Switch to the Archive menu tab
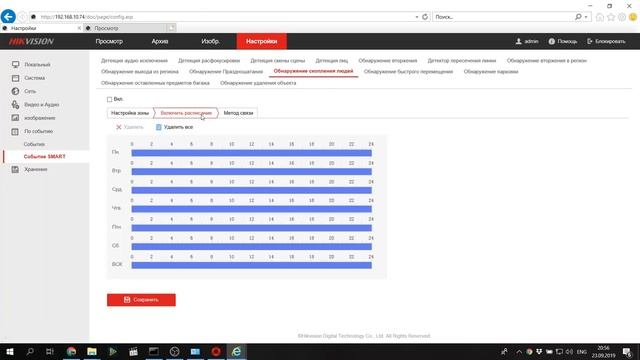Image resolution: width=640 pixels, height=360 pixels. point(160,41)
